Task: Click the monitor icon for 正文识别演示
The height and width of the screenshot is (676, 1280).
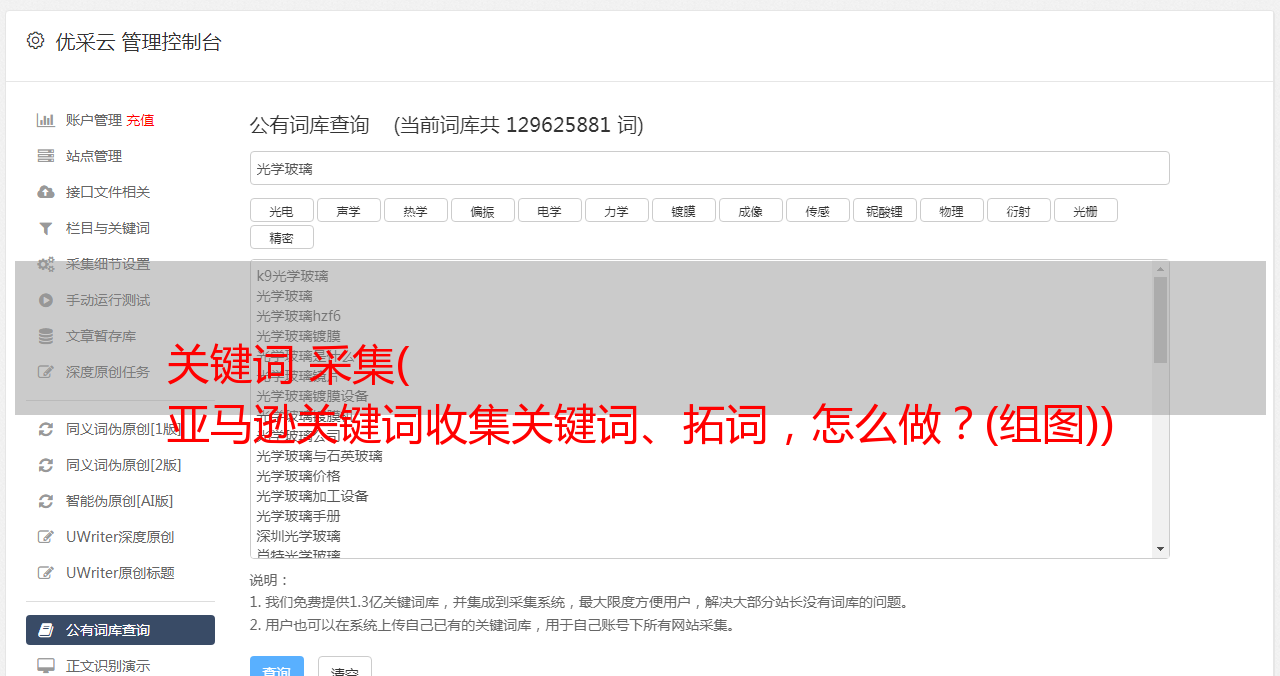Action: (45, 666)
